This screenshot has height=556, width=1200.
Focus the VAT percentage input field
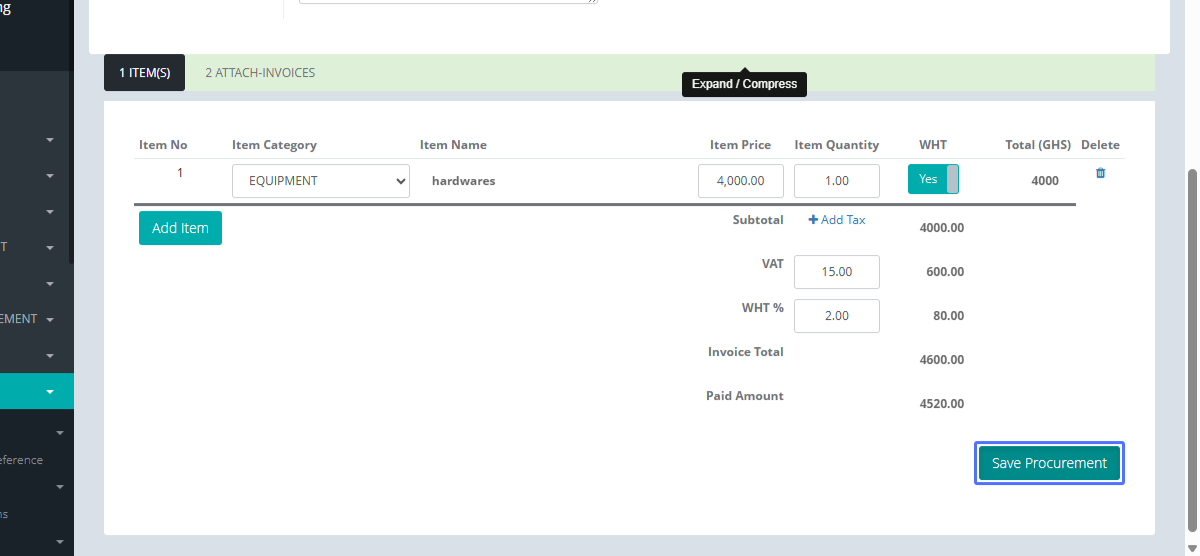(836, 272)
